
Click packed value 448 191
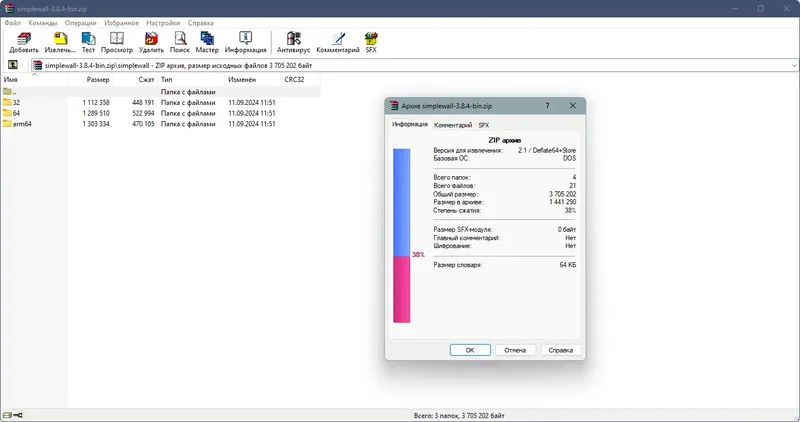click(x=143, y=103)
